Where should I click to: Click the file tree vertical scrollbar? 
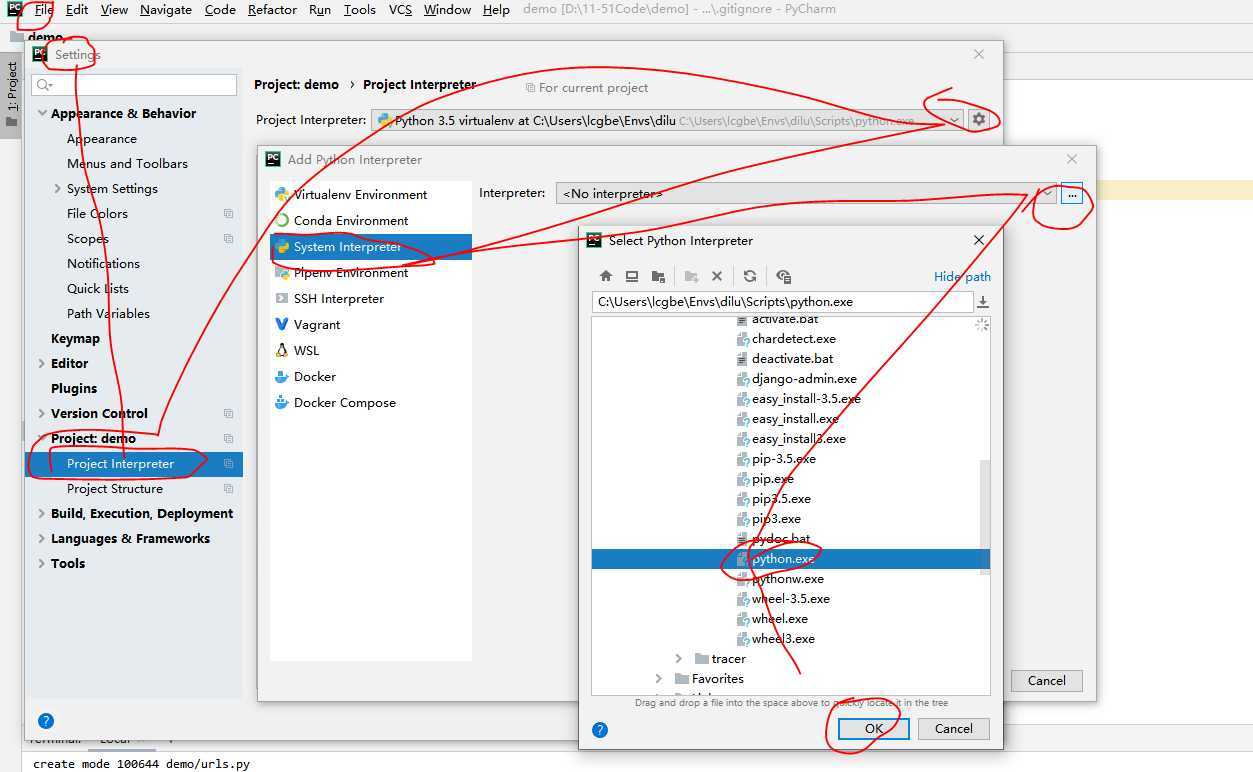click(985, 516)
